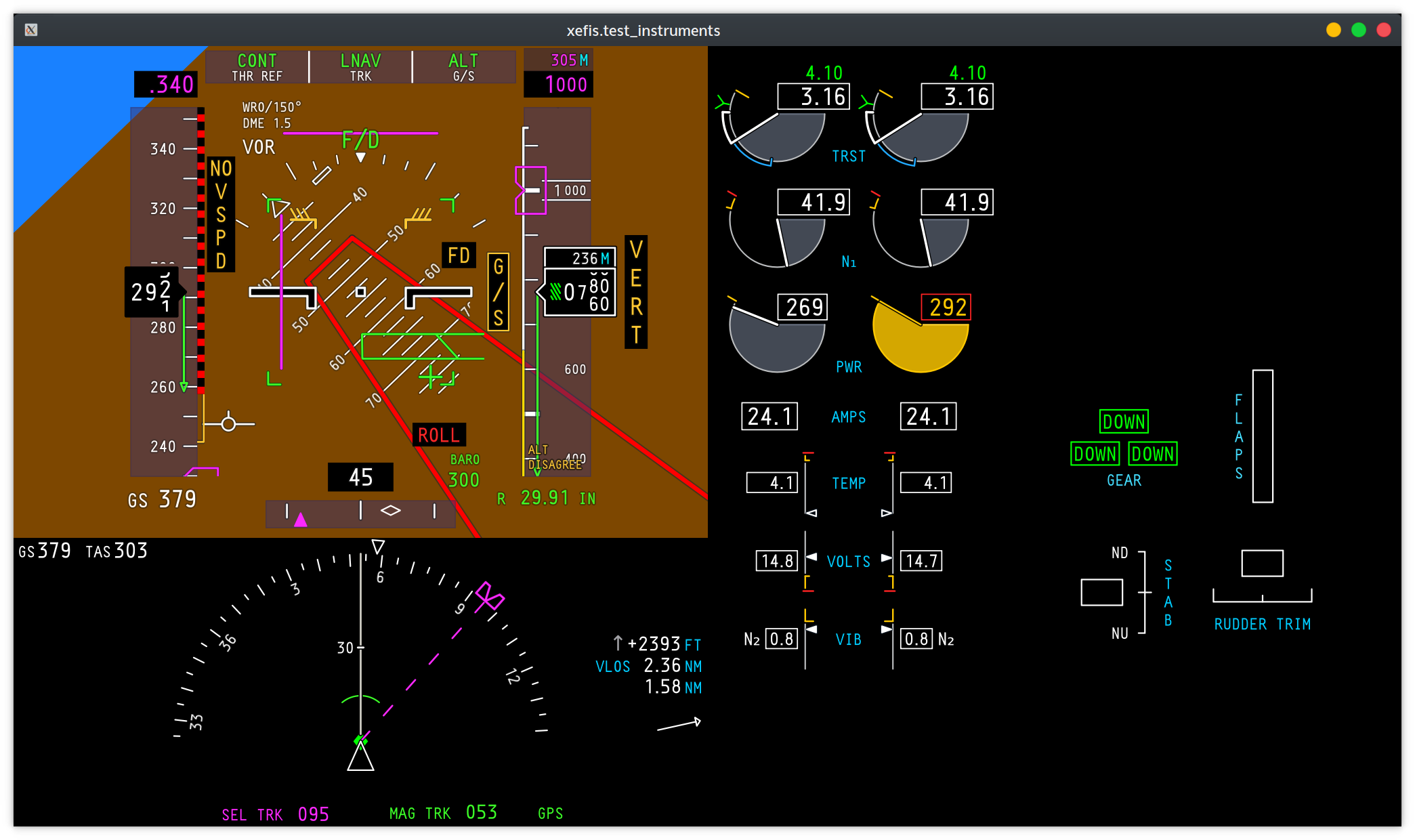Click the current altitude readout box

pos(580,292)
